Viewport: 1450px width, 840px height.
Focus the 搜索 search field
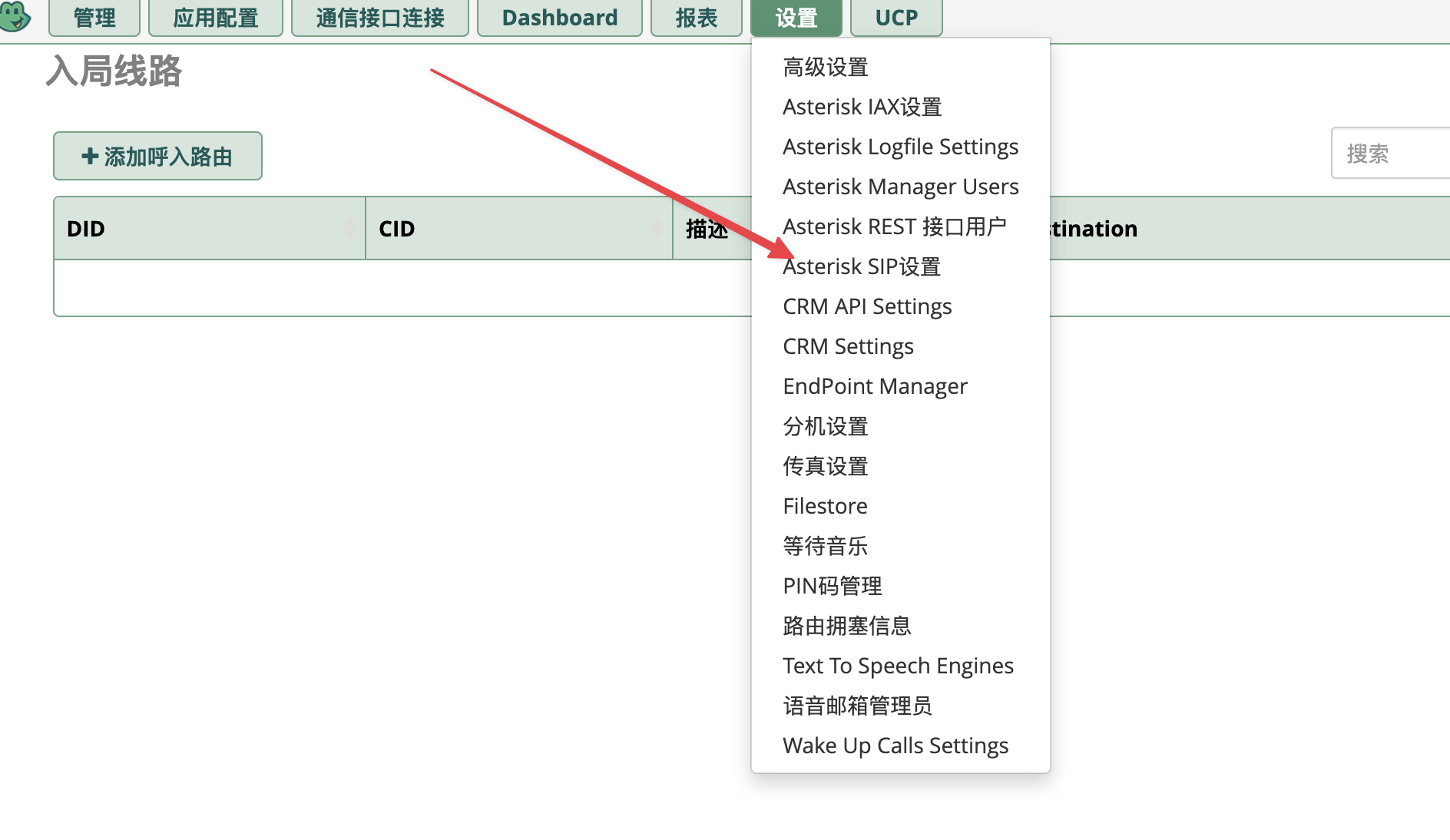click(x=1390, y=154)
